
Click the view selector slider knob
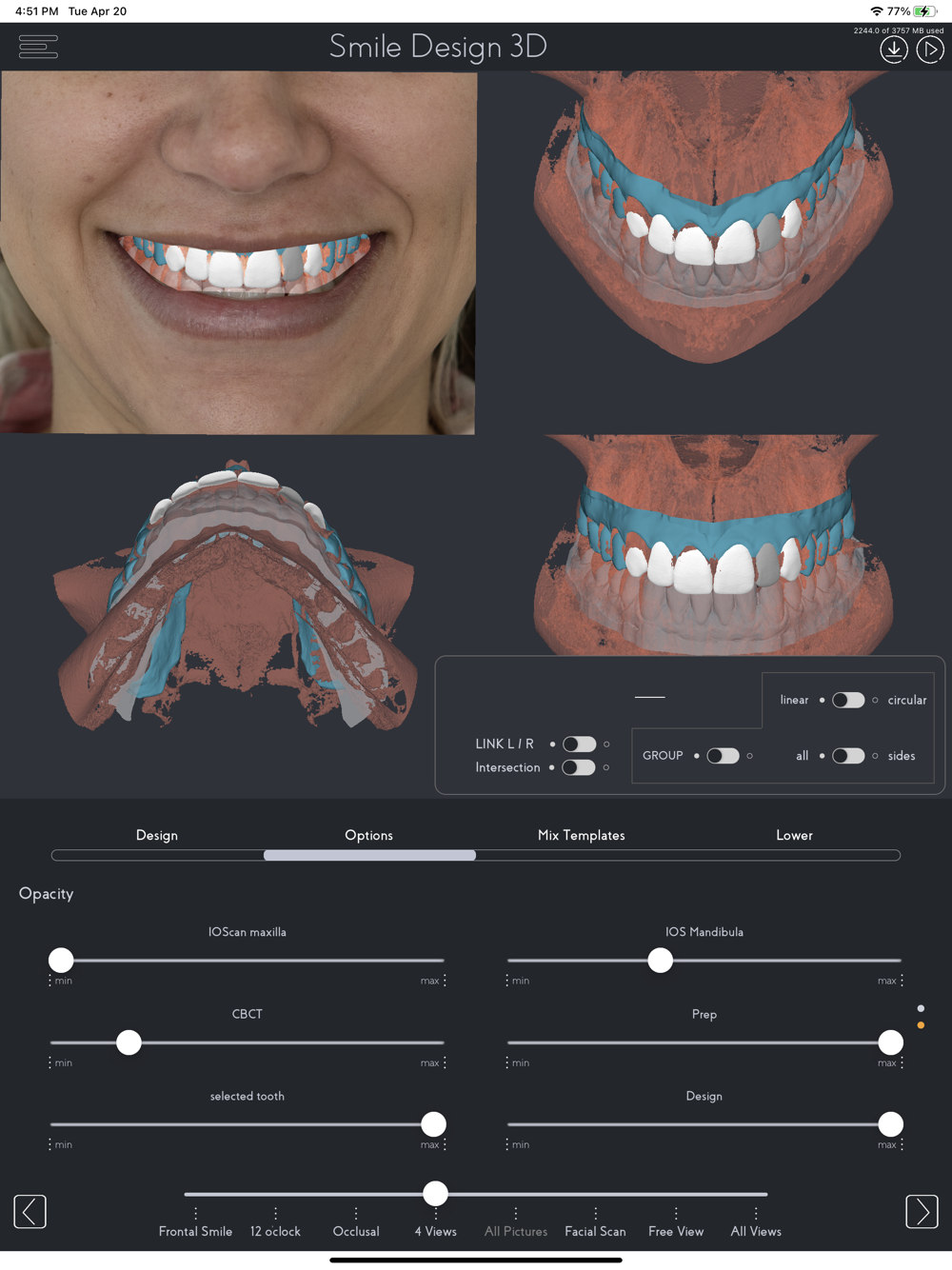[435, 1193]
